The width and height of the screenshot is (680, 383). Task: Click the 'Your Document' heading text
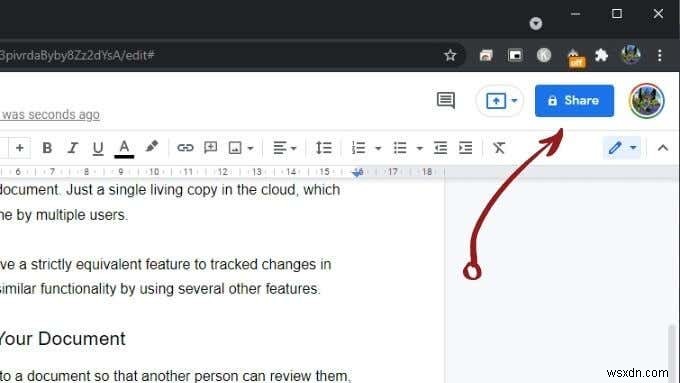pos(63,339)
